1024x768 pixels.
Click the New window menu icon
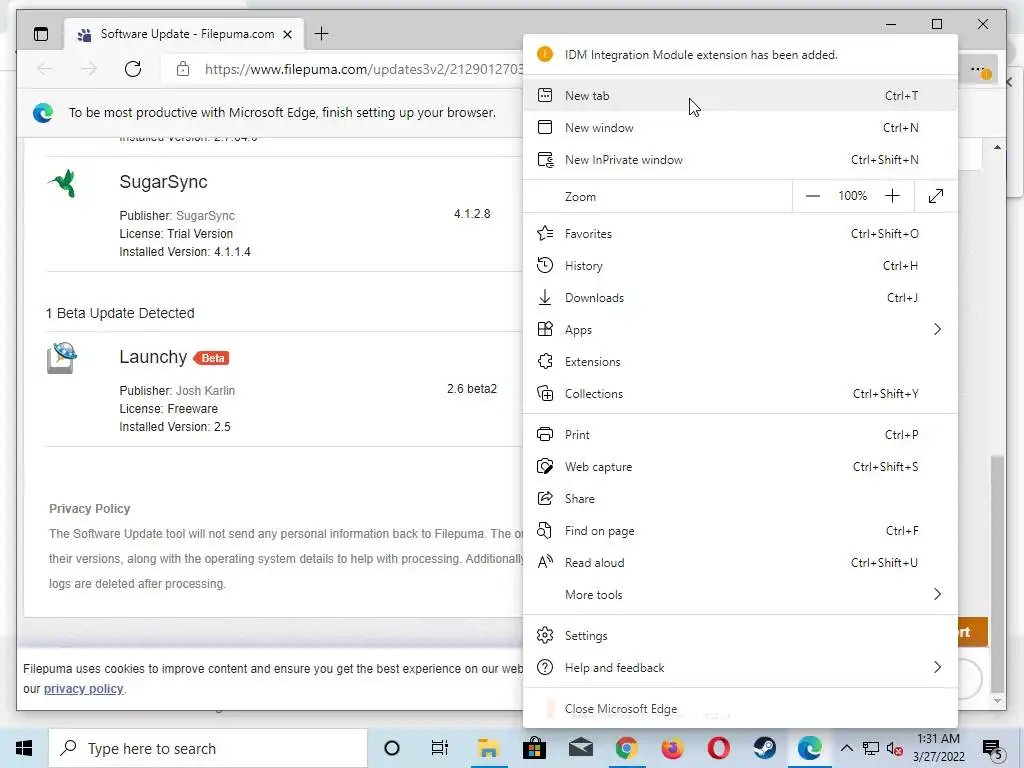click(545, 127)
